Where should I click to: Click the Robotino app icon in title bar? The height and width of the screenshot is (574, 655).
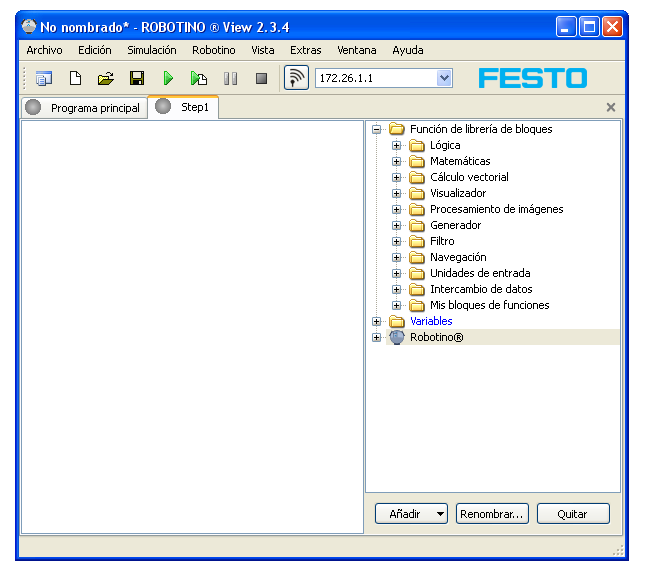coord(29,26)
